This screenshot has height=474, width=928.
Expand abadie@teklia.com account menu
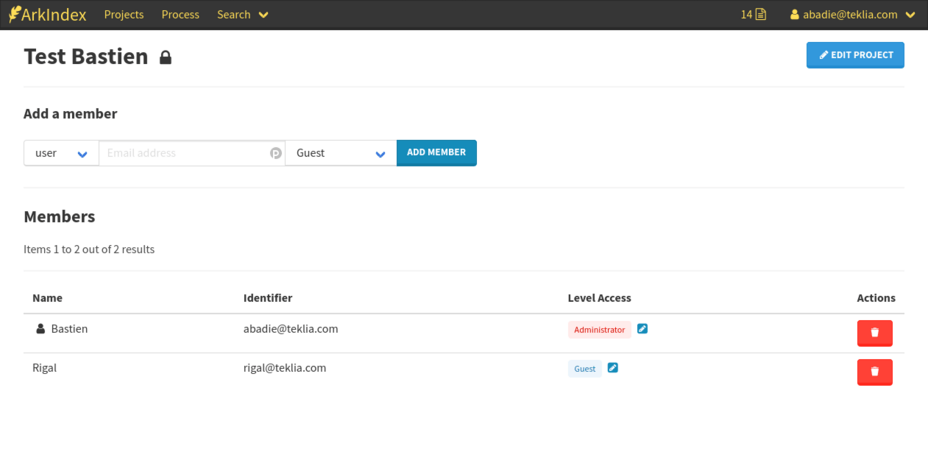(x=852, y=15)
